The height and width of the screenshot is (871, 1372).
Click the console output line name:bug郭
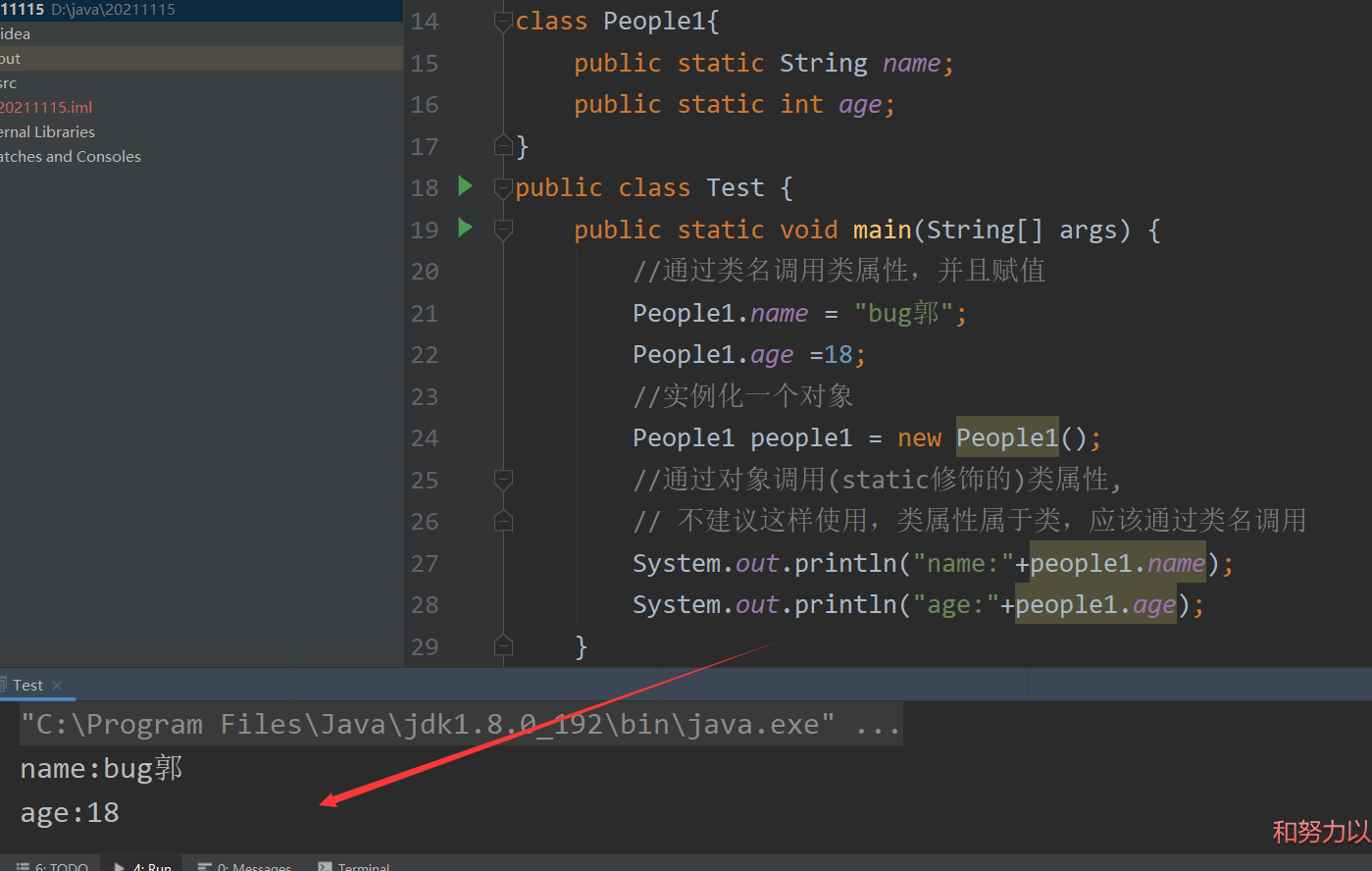point(101,768)
